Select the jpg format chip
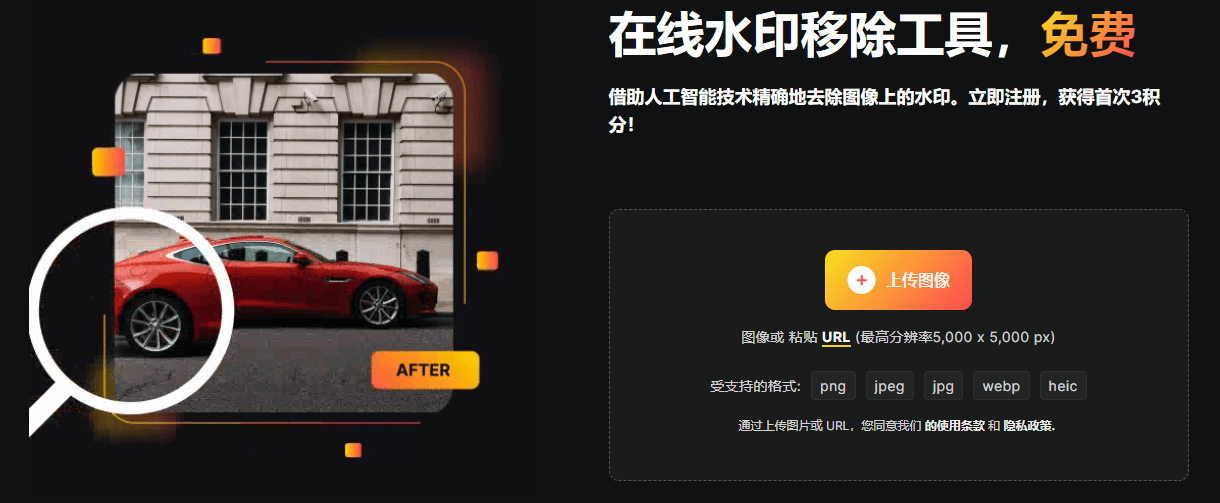The image size is (1220, 503). (943, 386)
